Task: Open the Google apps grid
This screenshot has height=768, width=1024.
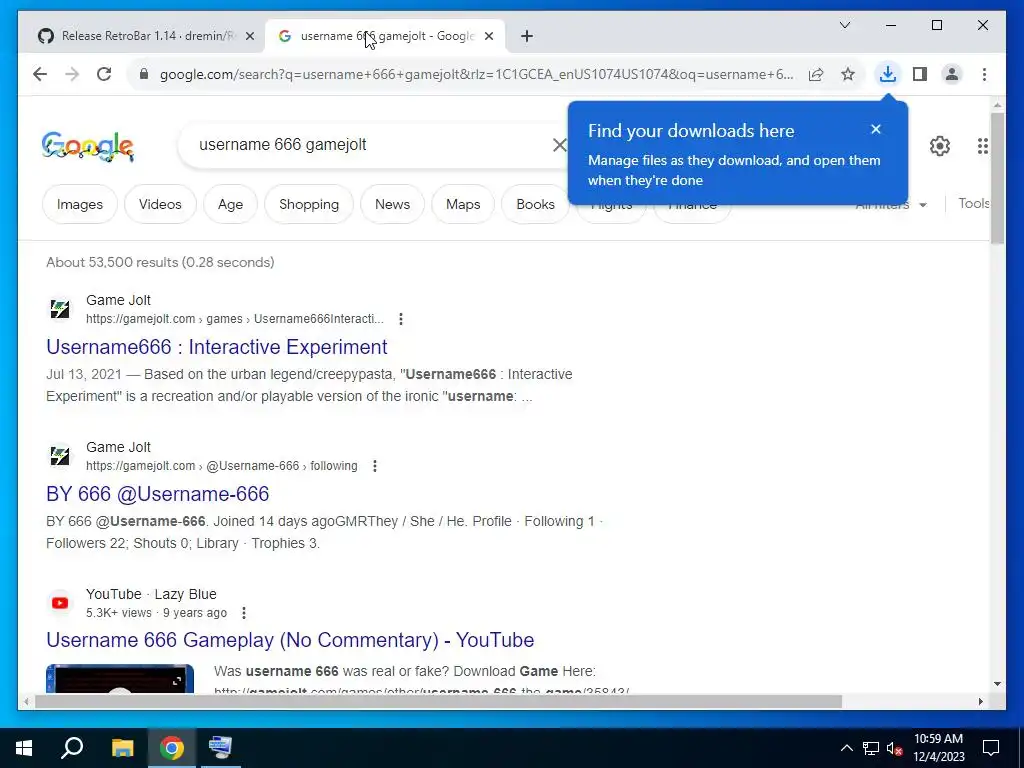Action: [x=982, y=146]
